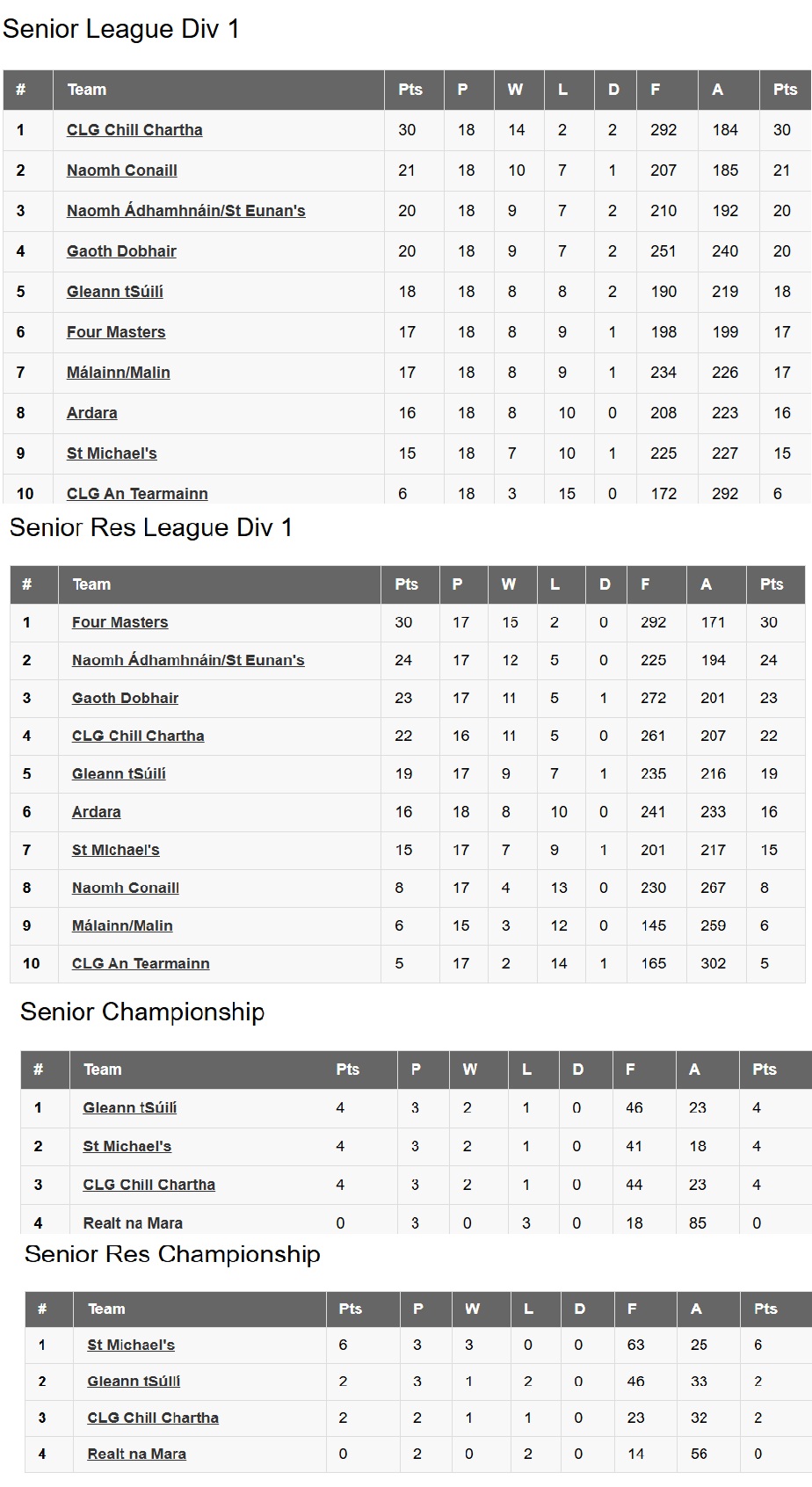Open St Michael's in Senior Res Championship table
812x1487 pixels.
point(131,1345)
